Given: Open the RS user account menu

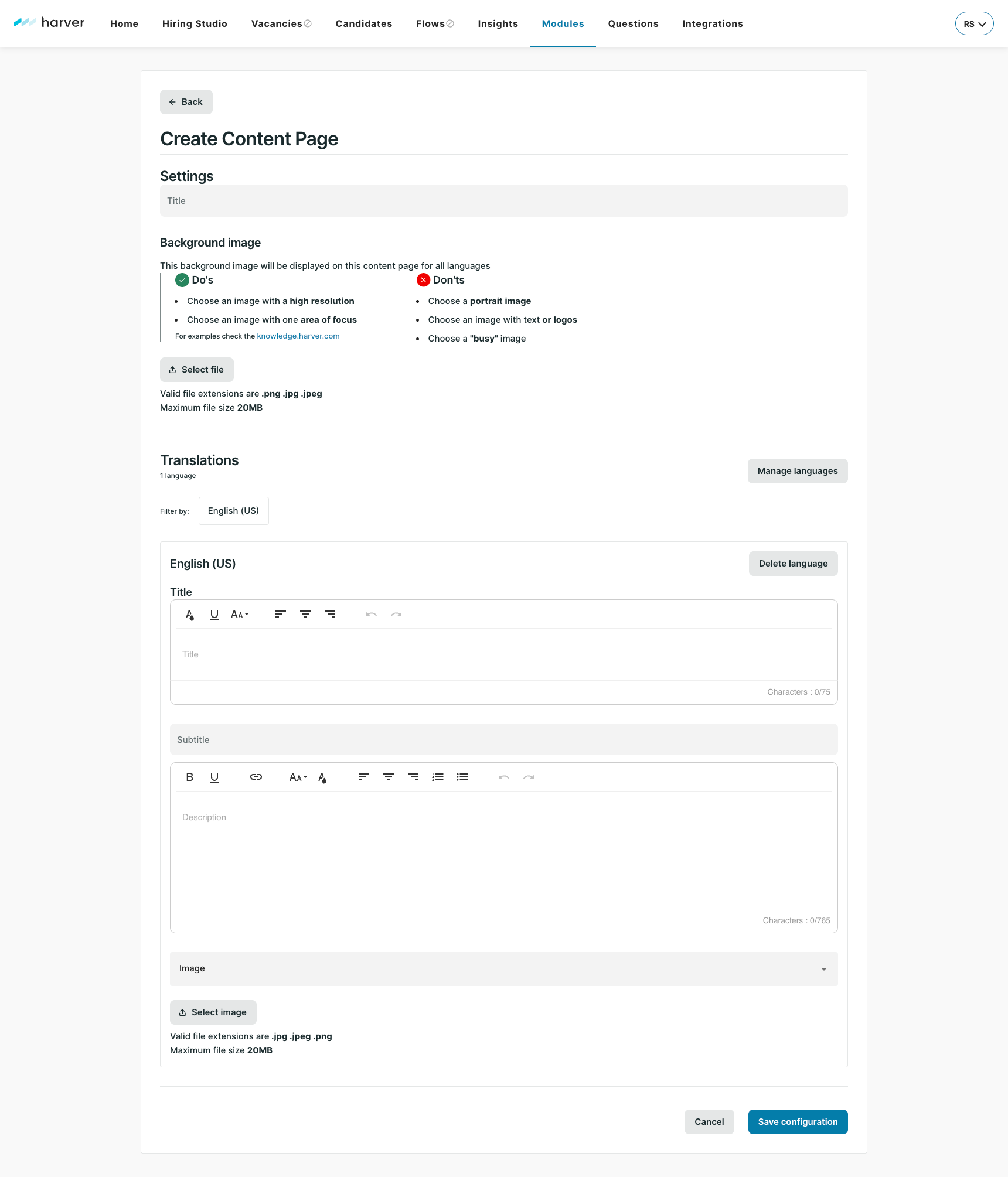Looking at the screenshot, I should point(974,23).
